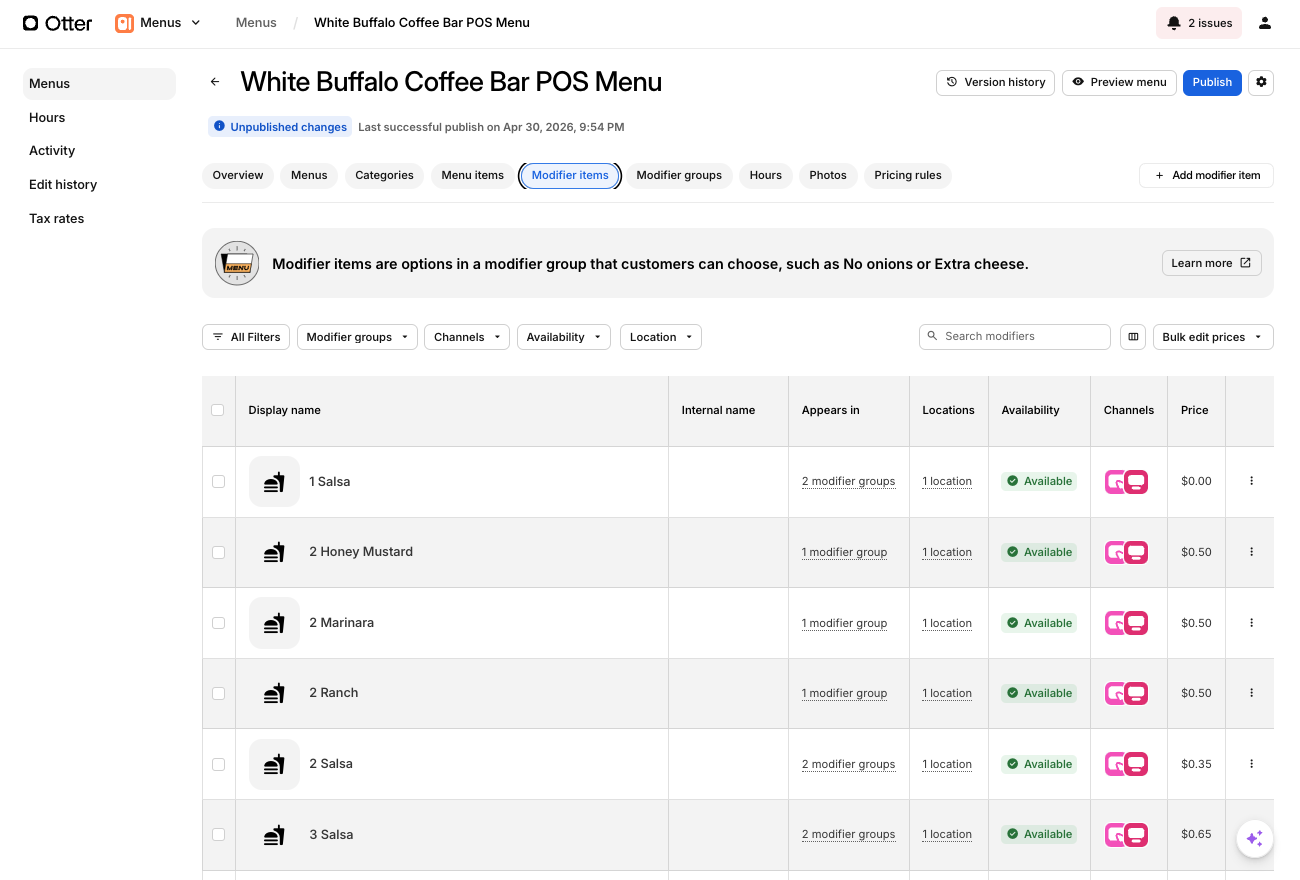This screenshot has width=1300, height=880.
Task: Click the menu board illustration icon in the banner
Action: (237, 263)
